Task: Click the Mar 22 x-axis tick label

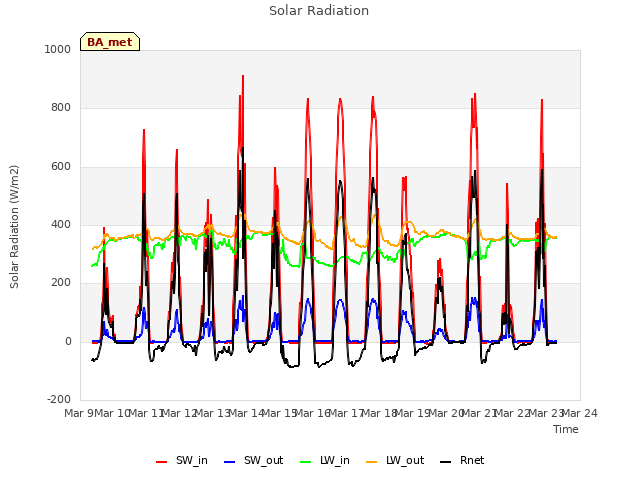Action: pos(513,413)
